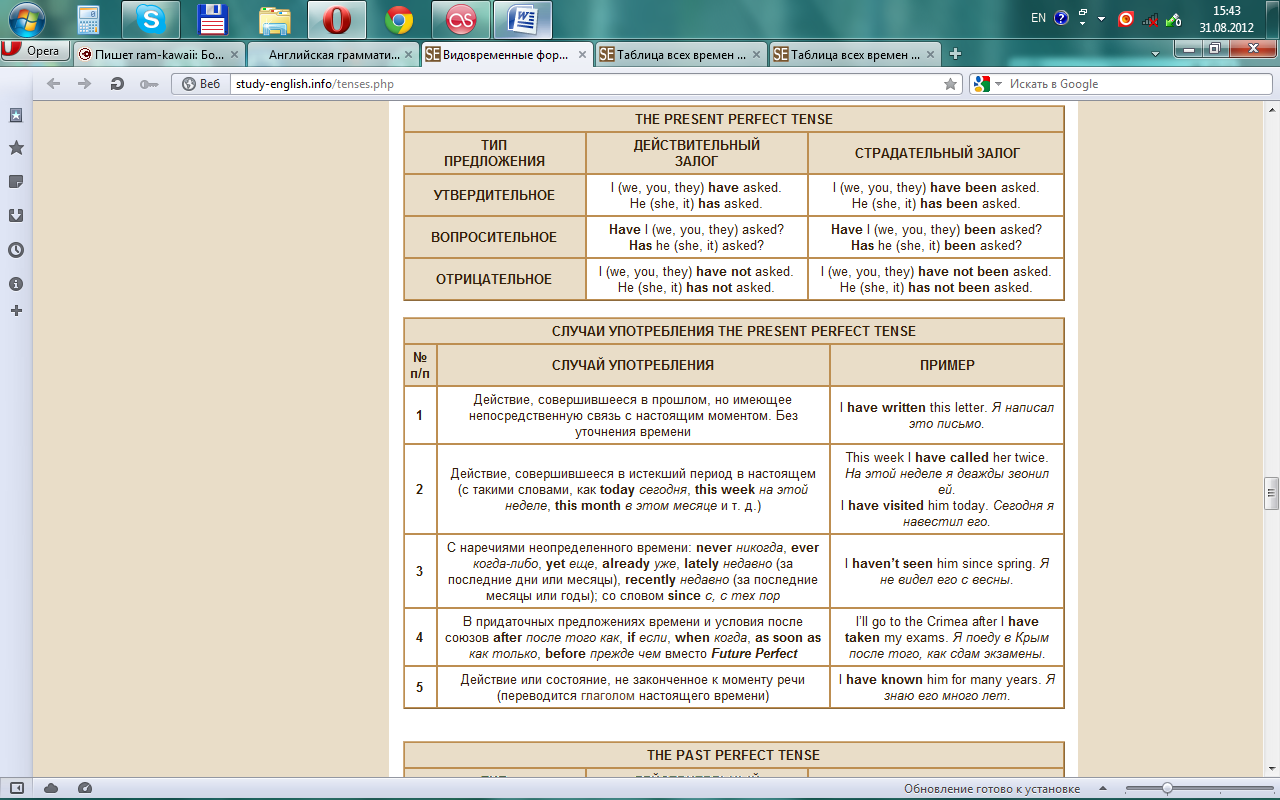Open Windows Explorer folder on taskbar
The height and width of the screenshot is (800, 1280).
[275, 19]
